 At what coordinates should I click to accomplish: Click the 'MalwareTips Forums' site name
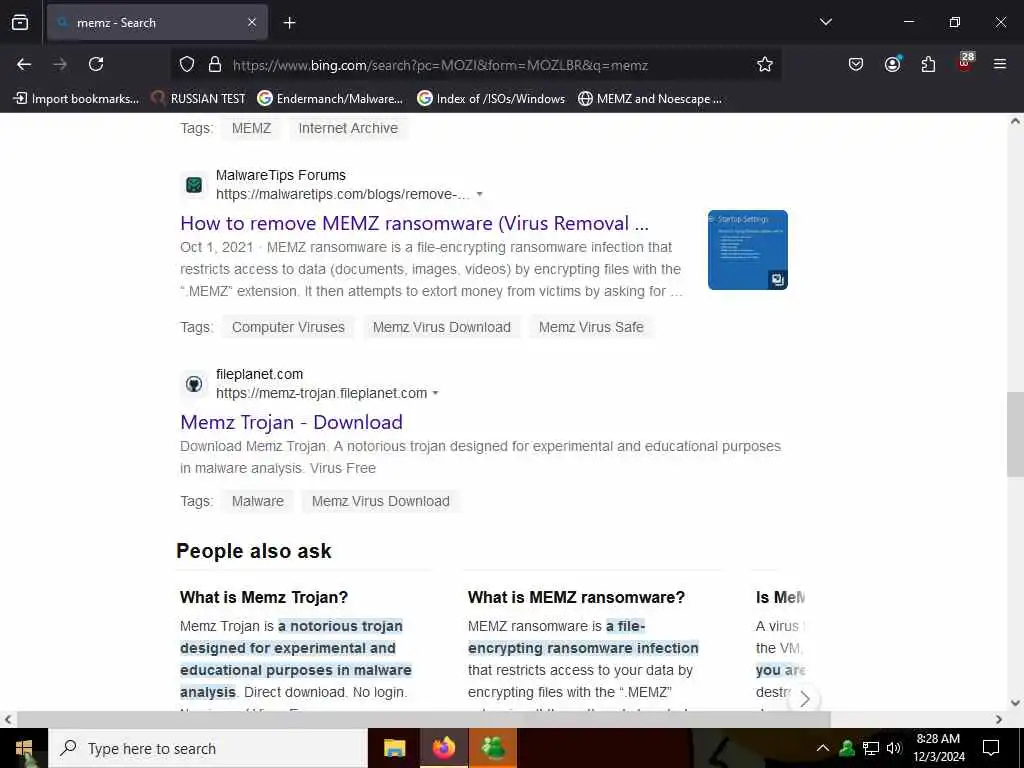(281, 175)
